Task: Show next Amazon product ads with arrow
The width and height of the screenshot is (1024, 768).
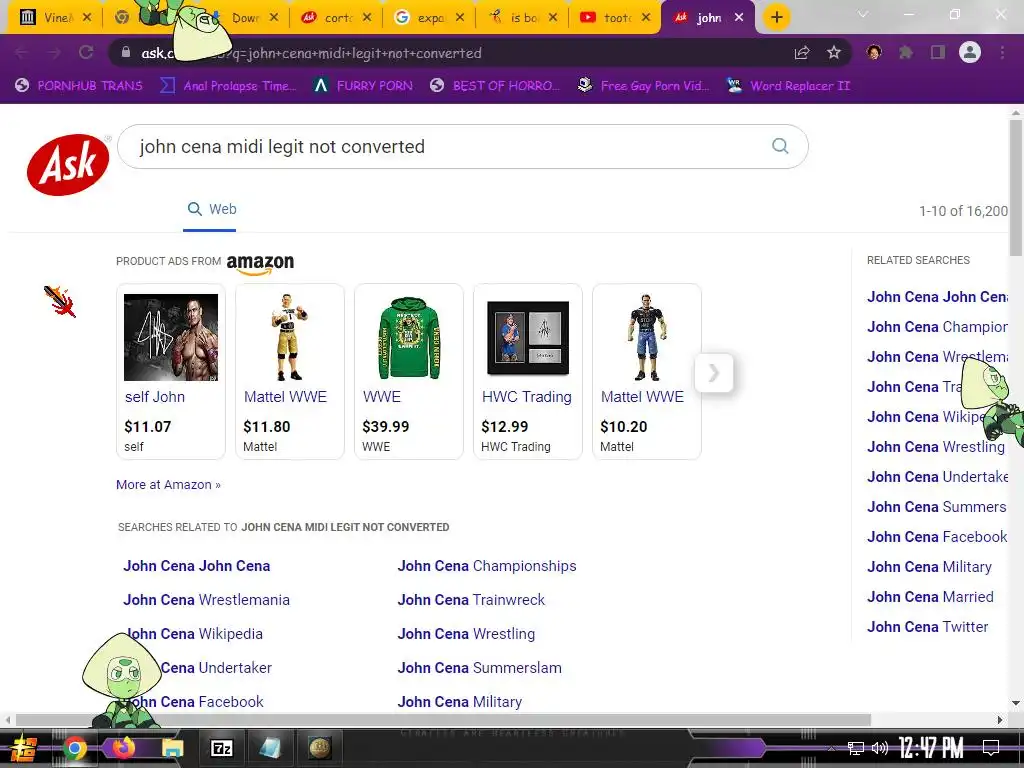Action: coord(714,373)
